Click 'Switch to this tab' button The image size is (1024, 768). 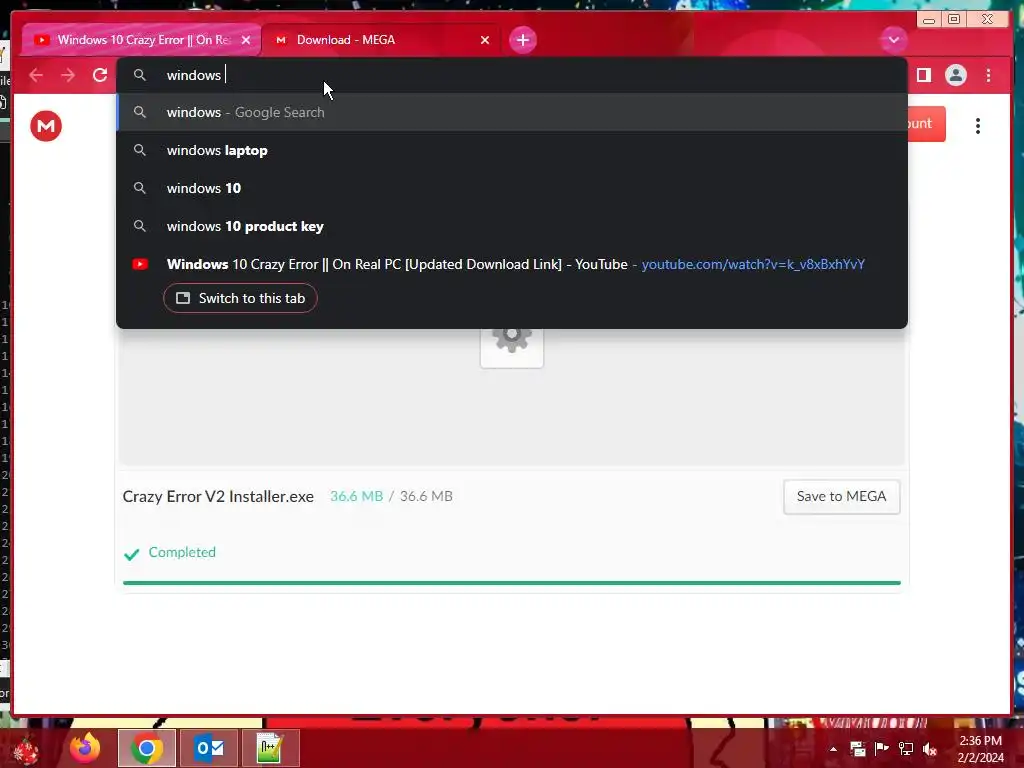coord(240,298)
